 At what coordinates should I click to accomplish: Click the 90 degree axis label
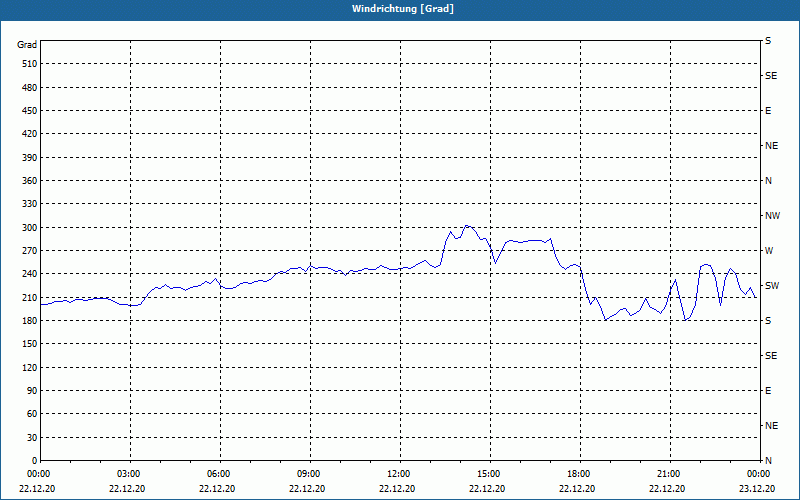coord(32,390)
